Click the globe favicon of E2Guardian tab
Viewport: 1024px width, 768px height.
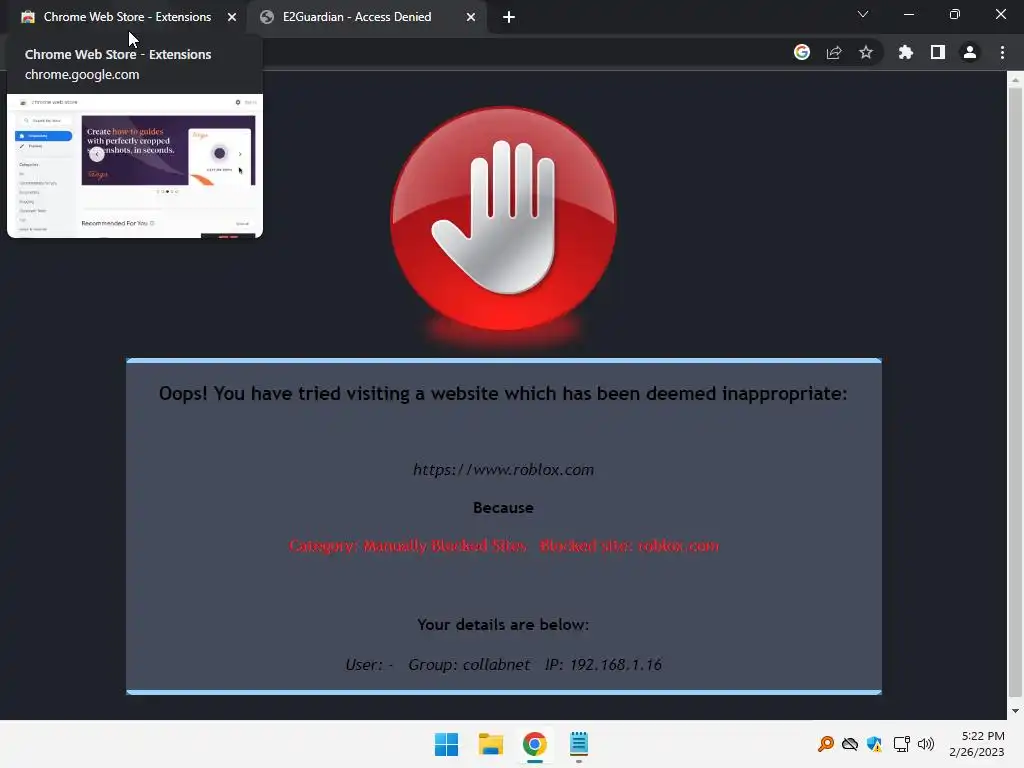tap(266, 17)
